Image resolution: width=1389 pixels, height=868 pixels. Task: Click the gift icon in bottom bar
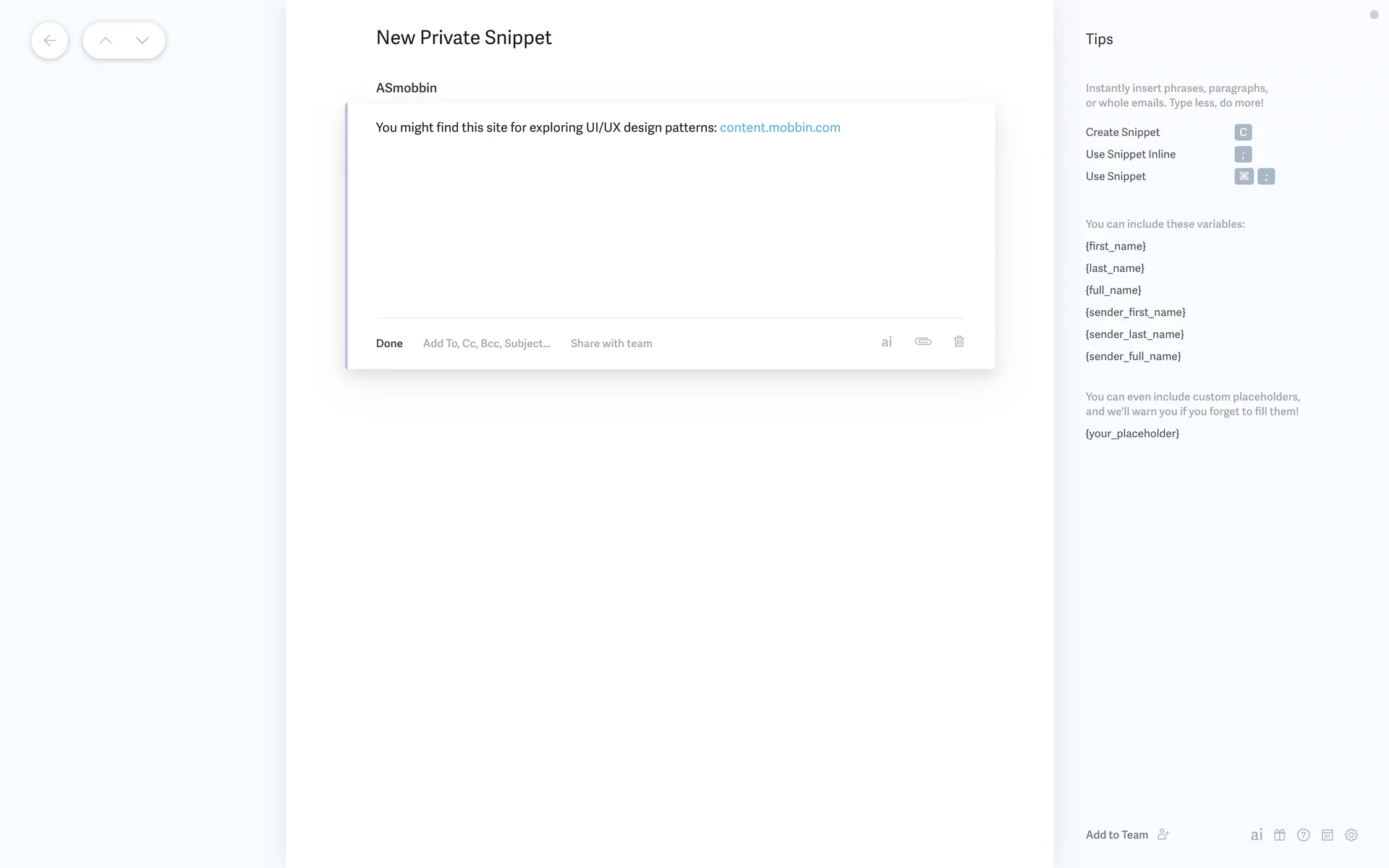(x=1280, y=835)
